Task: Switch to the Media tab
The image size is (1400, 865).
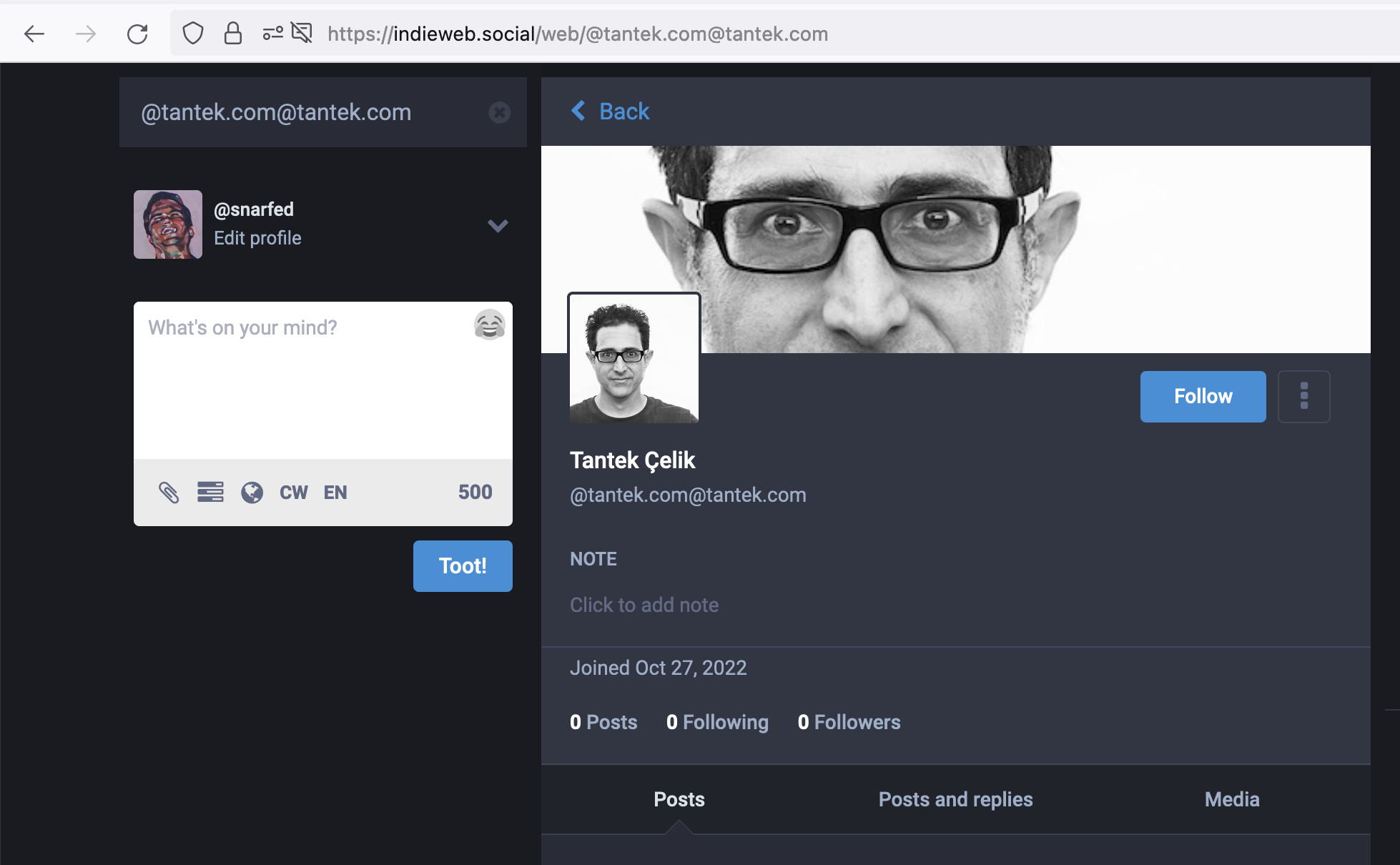Action: point(1232,799)
